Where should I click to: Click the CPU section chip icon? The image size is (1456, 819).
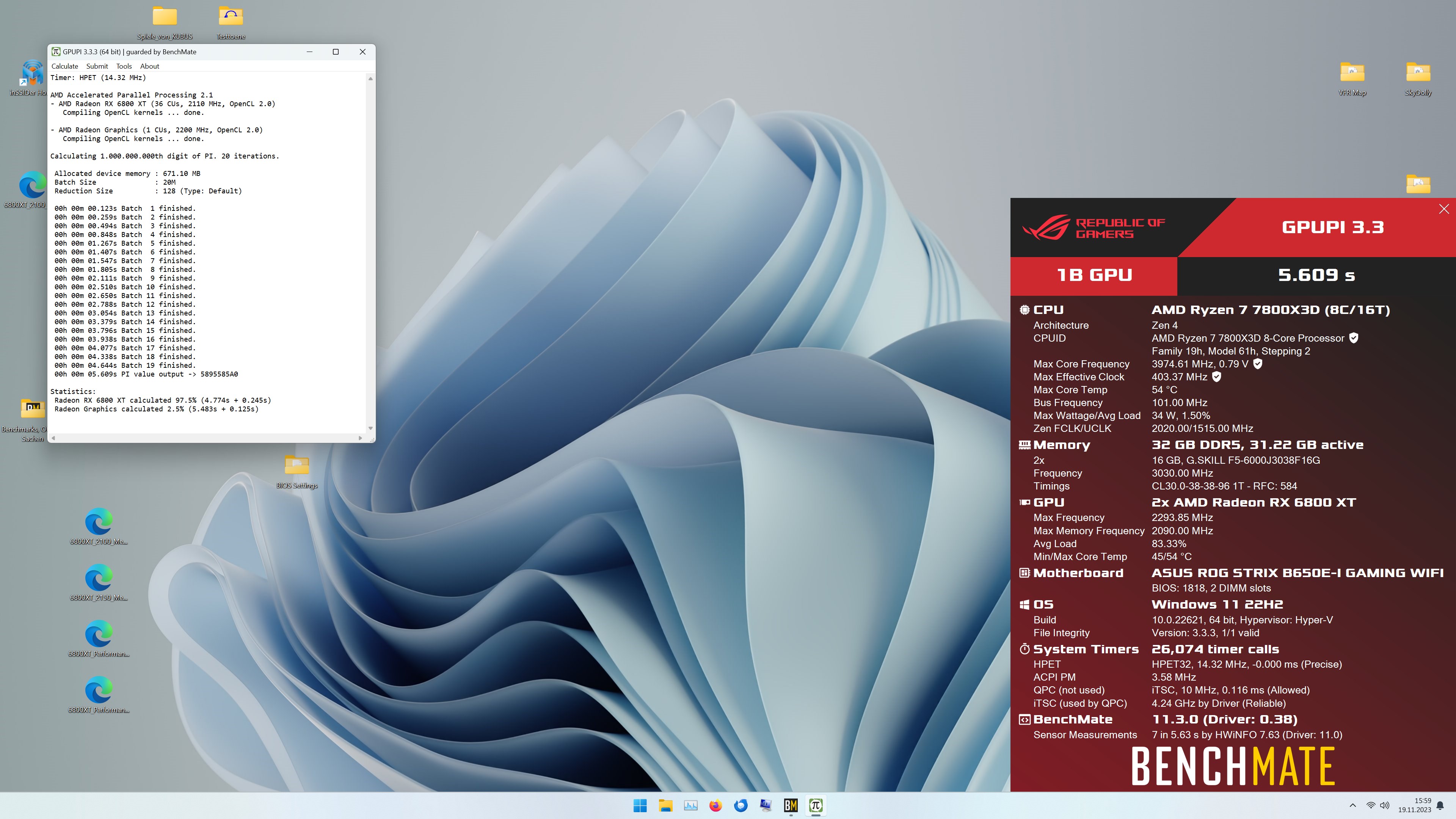(1024, 310)
